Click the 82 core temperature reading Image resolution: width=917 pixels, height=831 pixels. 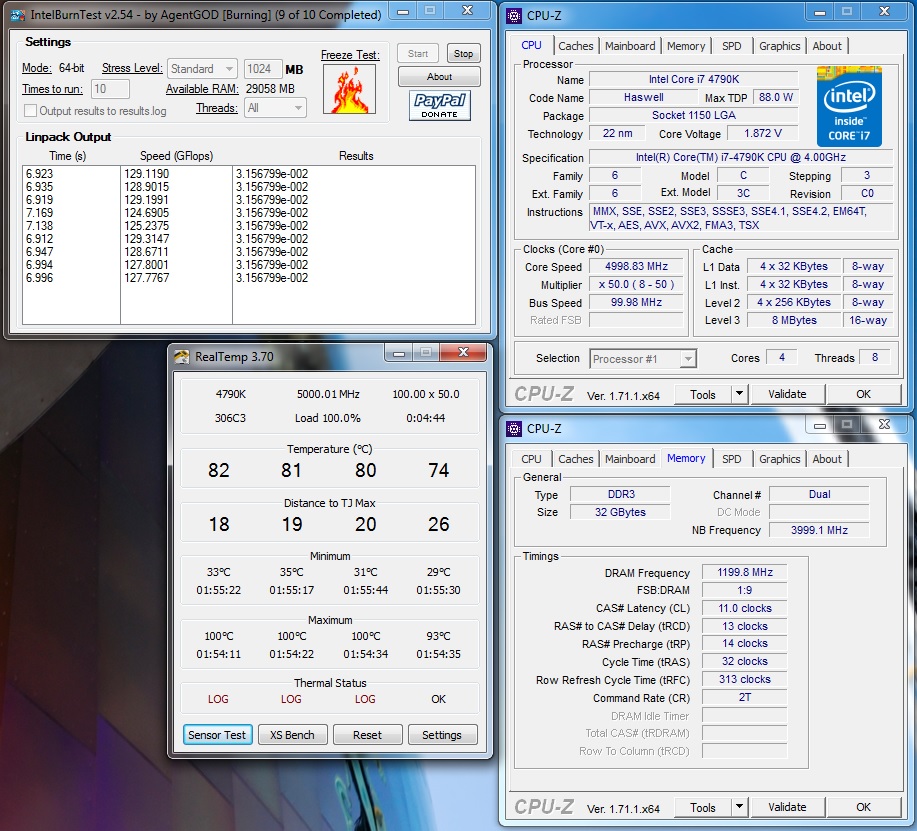click(x=219, y=470)
